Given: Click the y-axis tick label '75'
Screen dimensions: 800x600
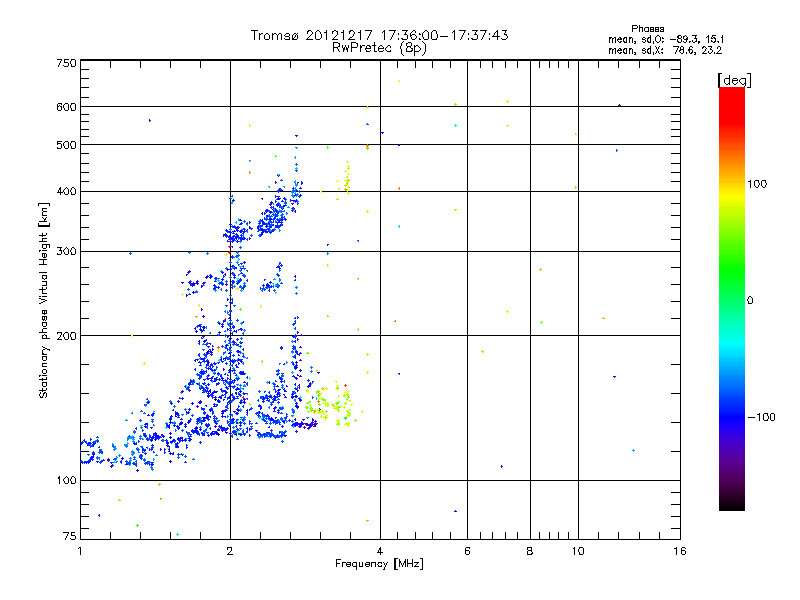Looking at the screenshot, I should (x=70, y=536).
